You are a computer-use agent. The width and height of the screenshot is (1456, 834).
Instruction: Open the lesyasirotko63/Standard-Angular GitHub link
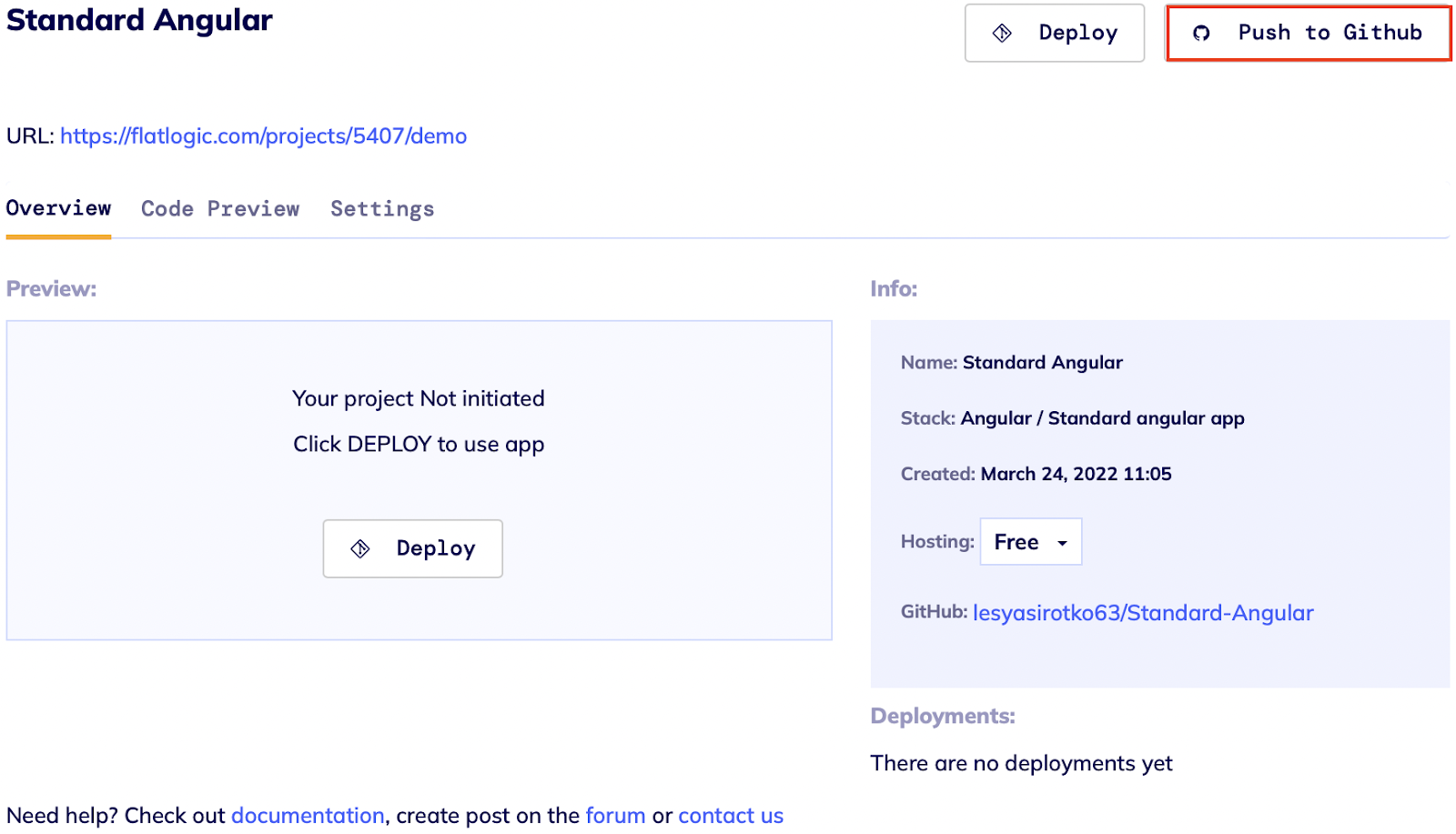(1143, 613)
